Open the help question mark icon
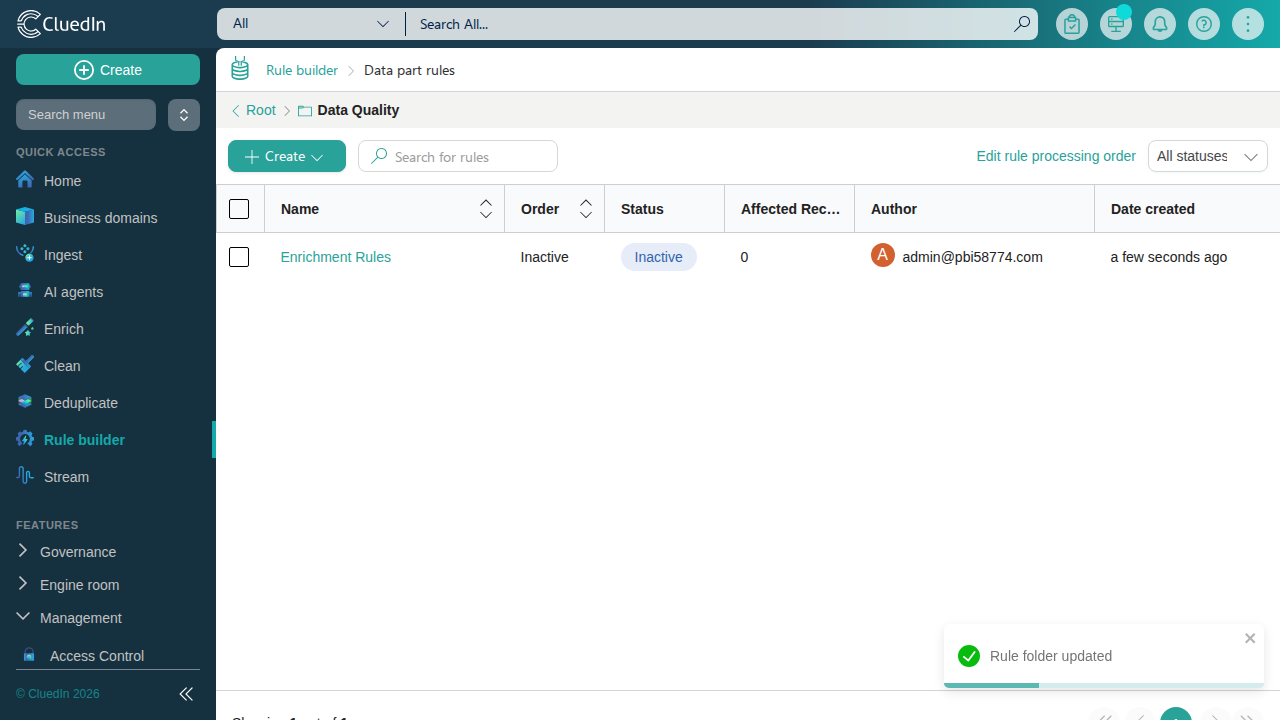 tap(1204, 24)
